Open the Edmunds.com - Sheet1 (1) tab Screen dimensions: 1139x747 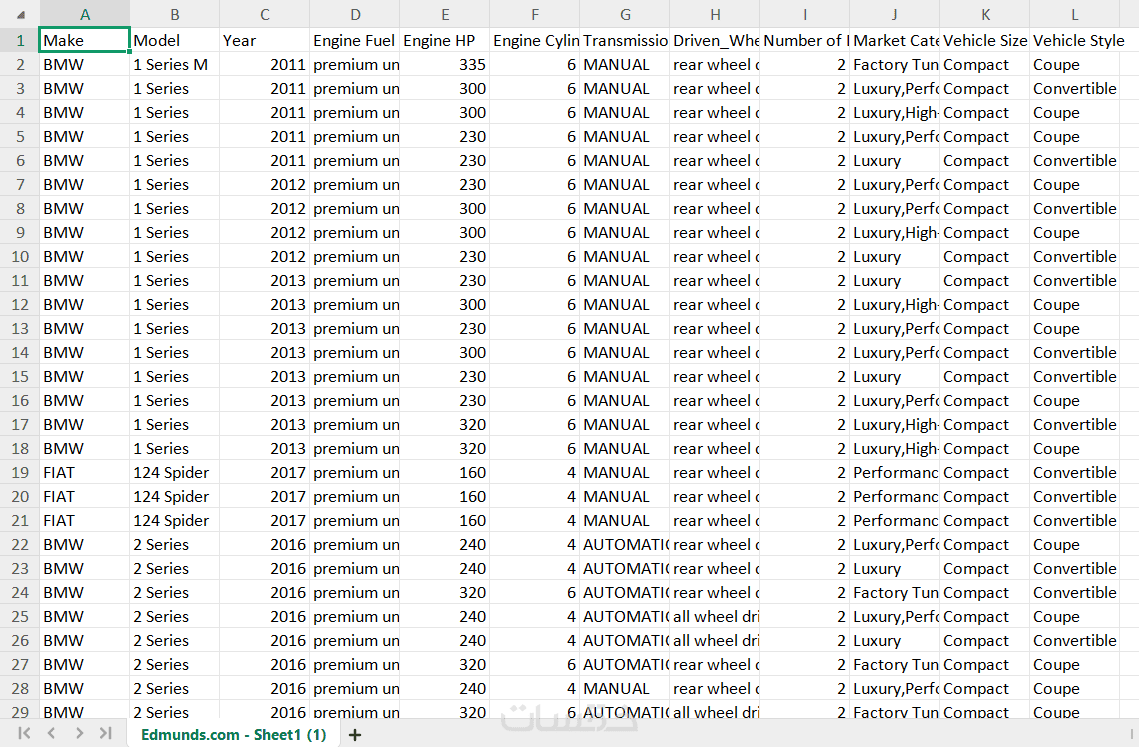coord(233,735)
